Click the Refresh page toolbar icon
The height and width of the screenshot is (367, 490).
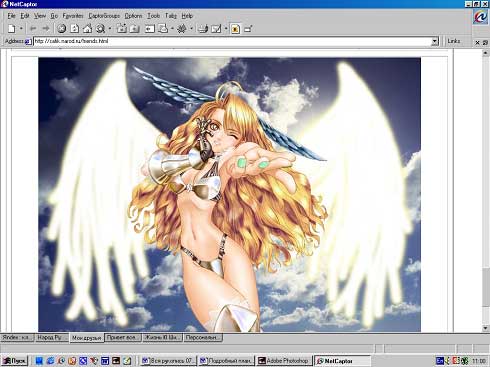[75, 29]
